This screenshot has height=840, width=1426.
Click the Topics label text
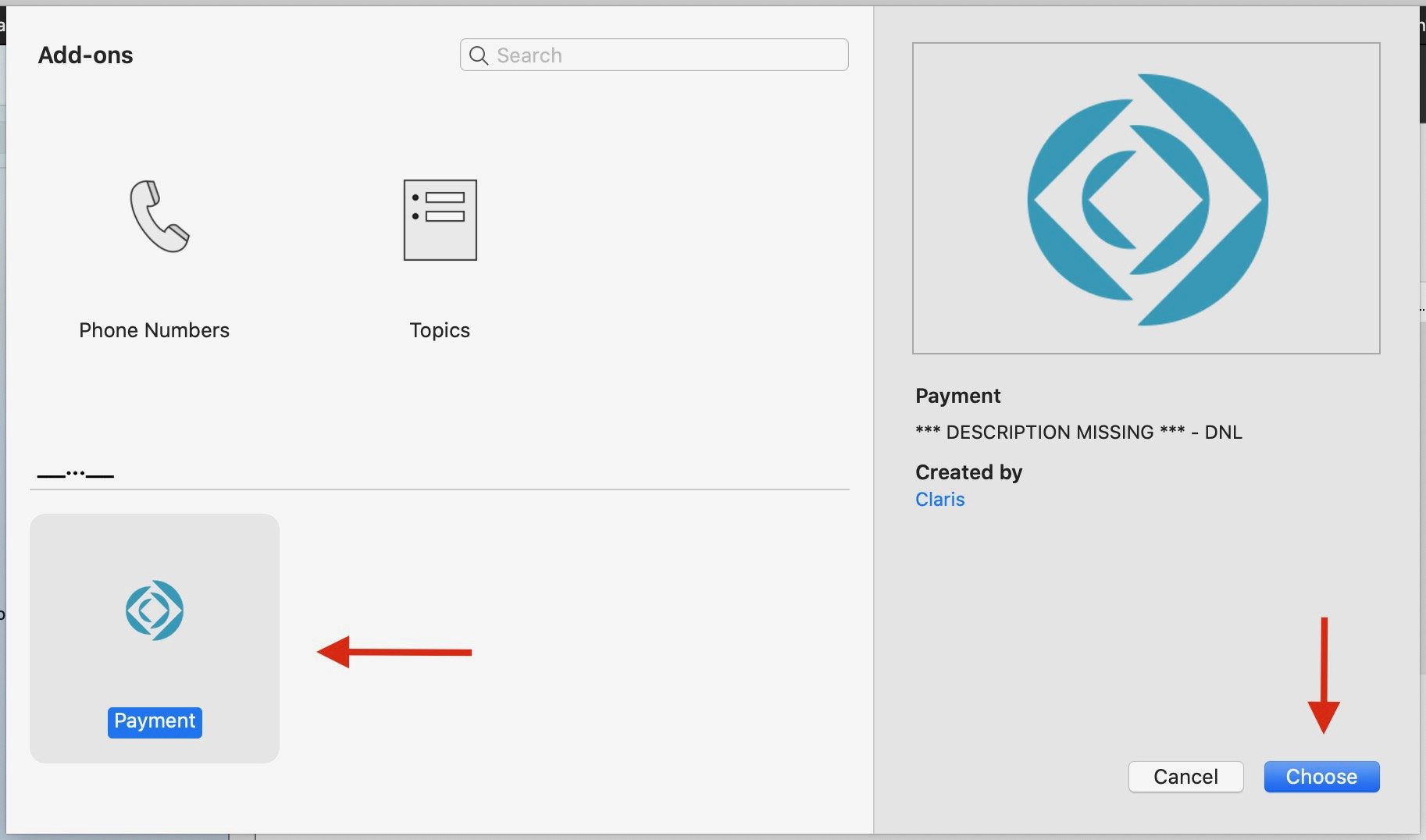pyautogui.click(x=440, y=330)
